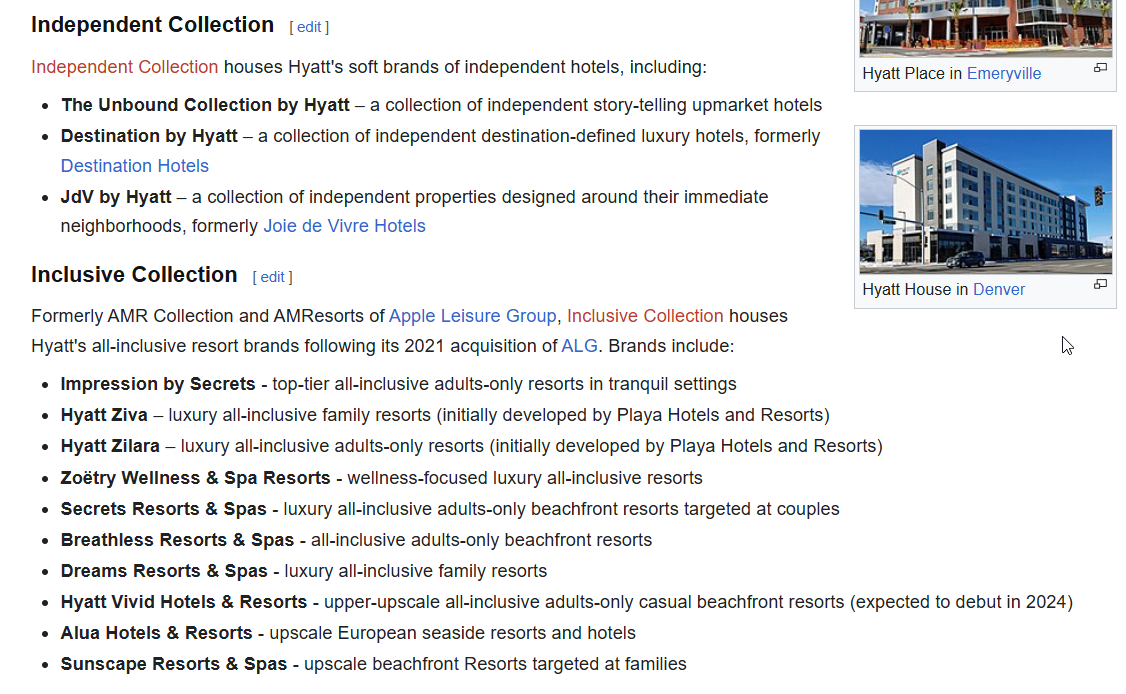Visit the Apple Leisure Group article
The image size is (1126, 694).
[473, 316]
